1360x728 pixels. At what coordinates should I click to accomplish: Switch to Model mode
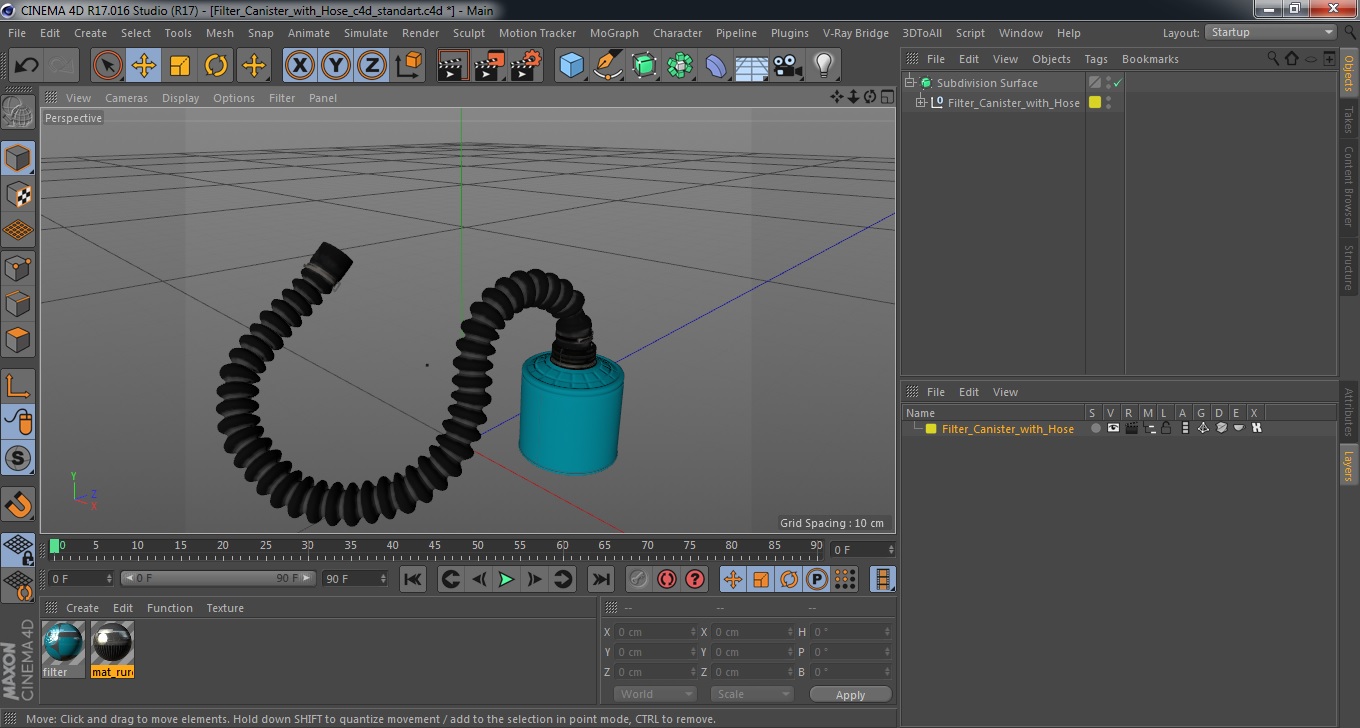click(18, 158)
